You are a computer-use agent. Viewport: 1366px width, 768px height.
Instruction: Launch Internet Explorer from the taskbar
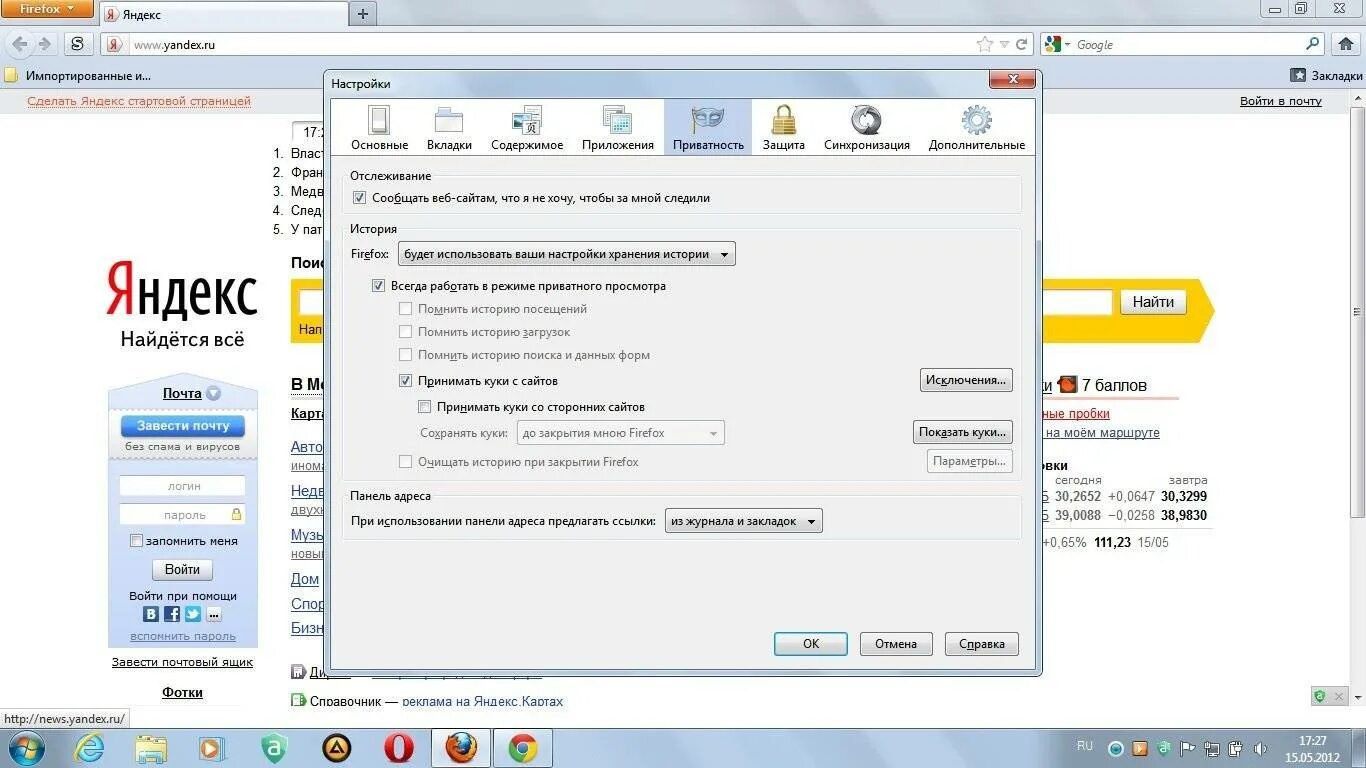89,748
